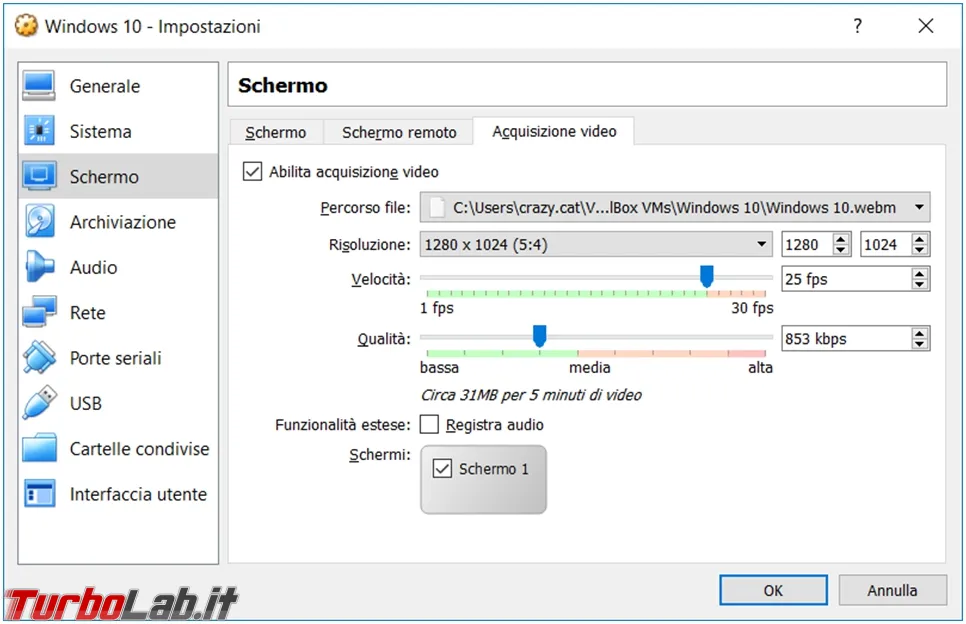Click the Annulla button
This screenshot has width=966, height=624.
point(892,590)
